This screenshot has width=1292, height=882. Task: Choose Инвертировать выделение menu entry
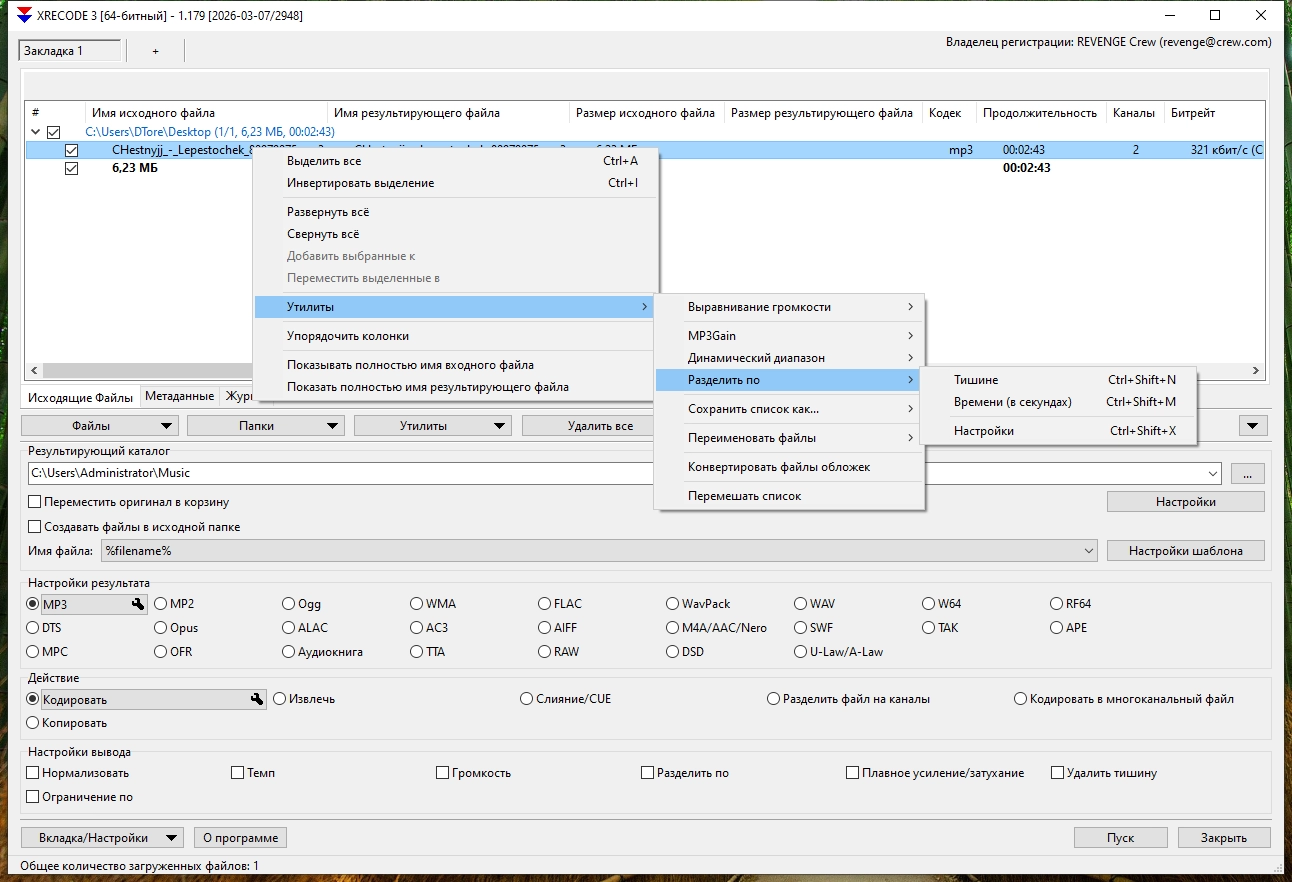pos(456,183)
